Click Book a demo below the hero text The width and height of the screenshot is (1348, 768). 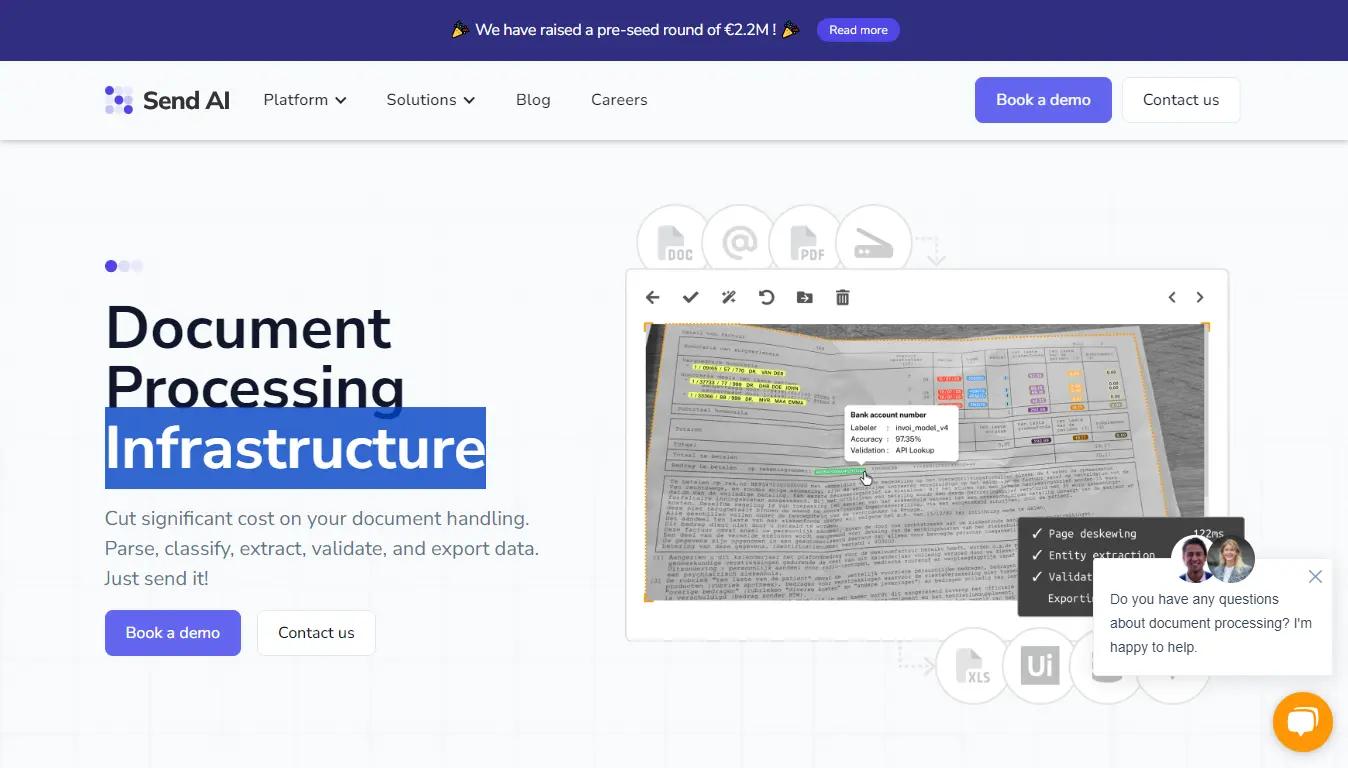click(x=173, y=633)
